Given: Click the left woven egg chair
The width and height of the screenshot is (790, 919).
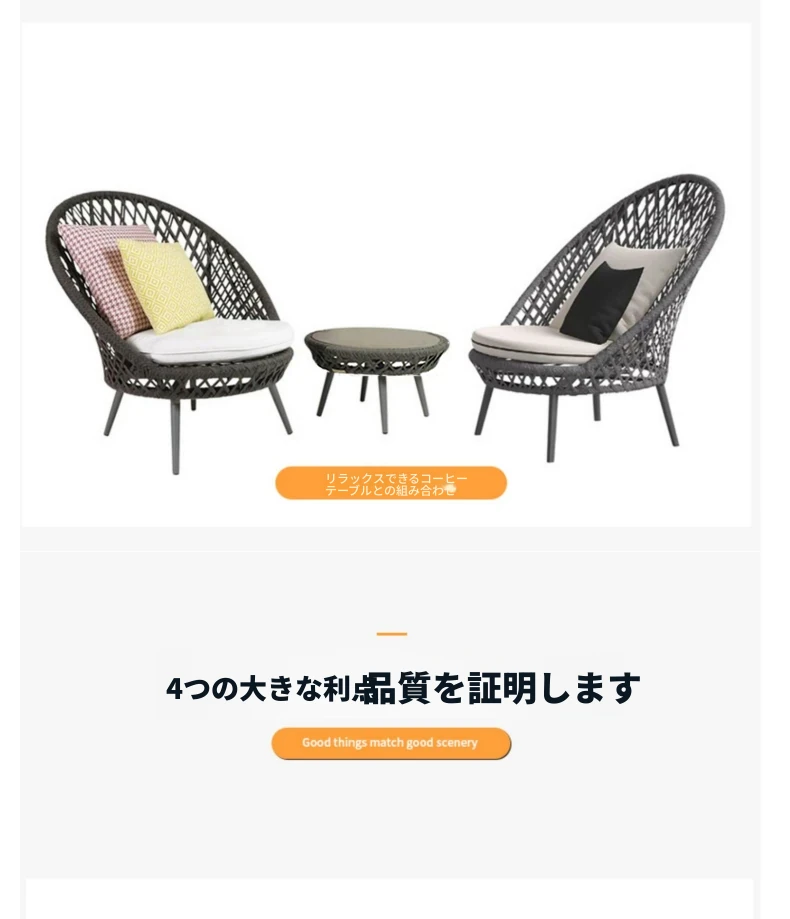Looking at the screenshot, I should (170, 331).
